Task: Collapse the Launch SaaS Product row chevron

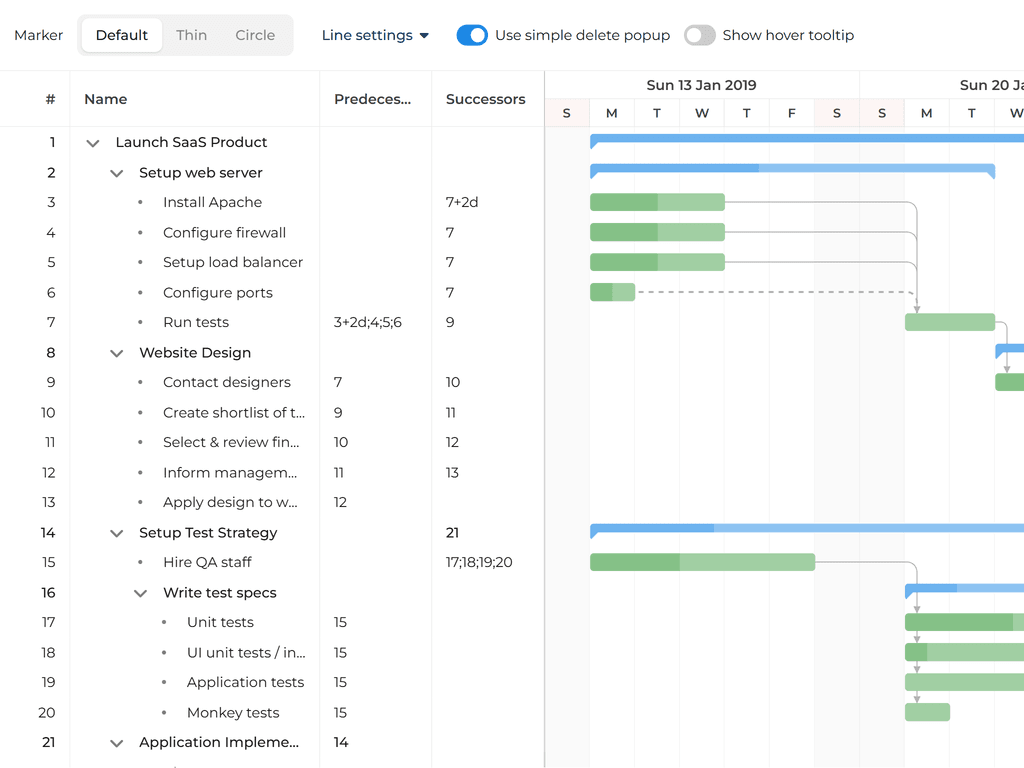Action: tap(93, 143)
